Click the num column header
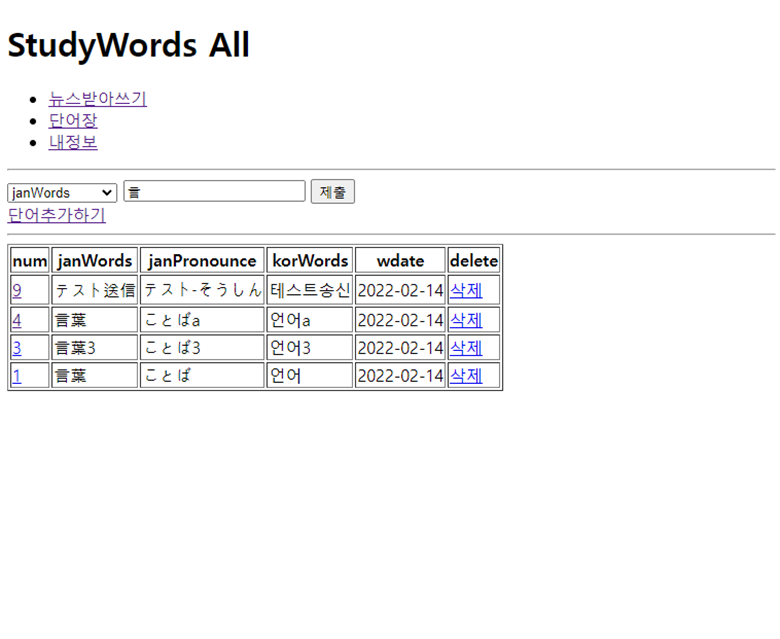780x639 pixels. tap(30, 261)
